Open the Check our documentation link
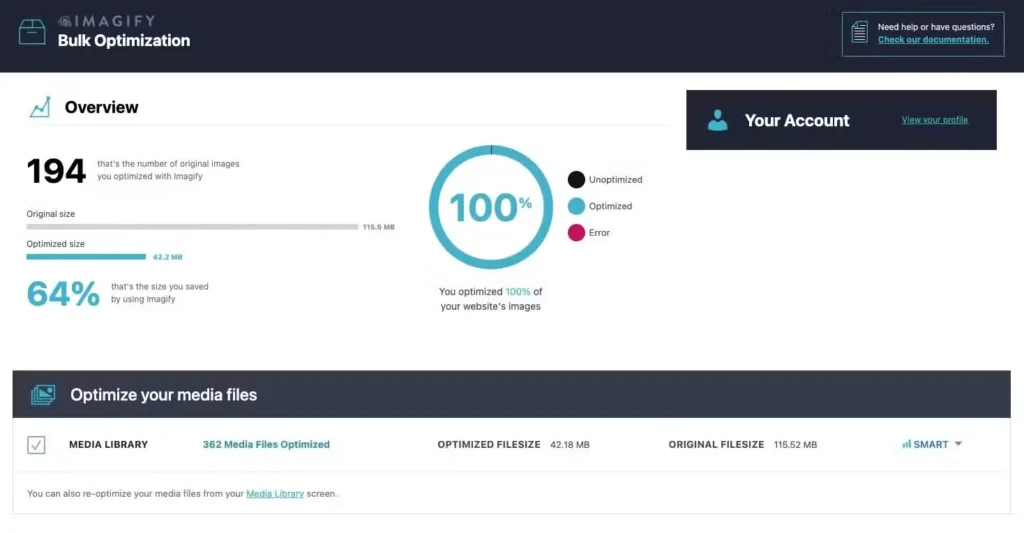 933,40
